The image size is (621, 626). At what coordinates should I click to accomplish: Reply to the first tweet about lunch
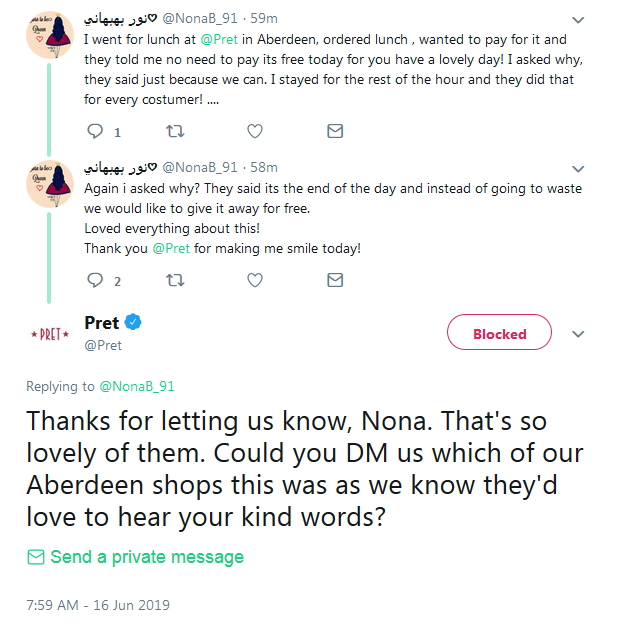96,131
